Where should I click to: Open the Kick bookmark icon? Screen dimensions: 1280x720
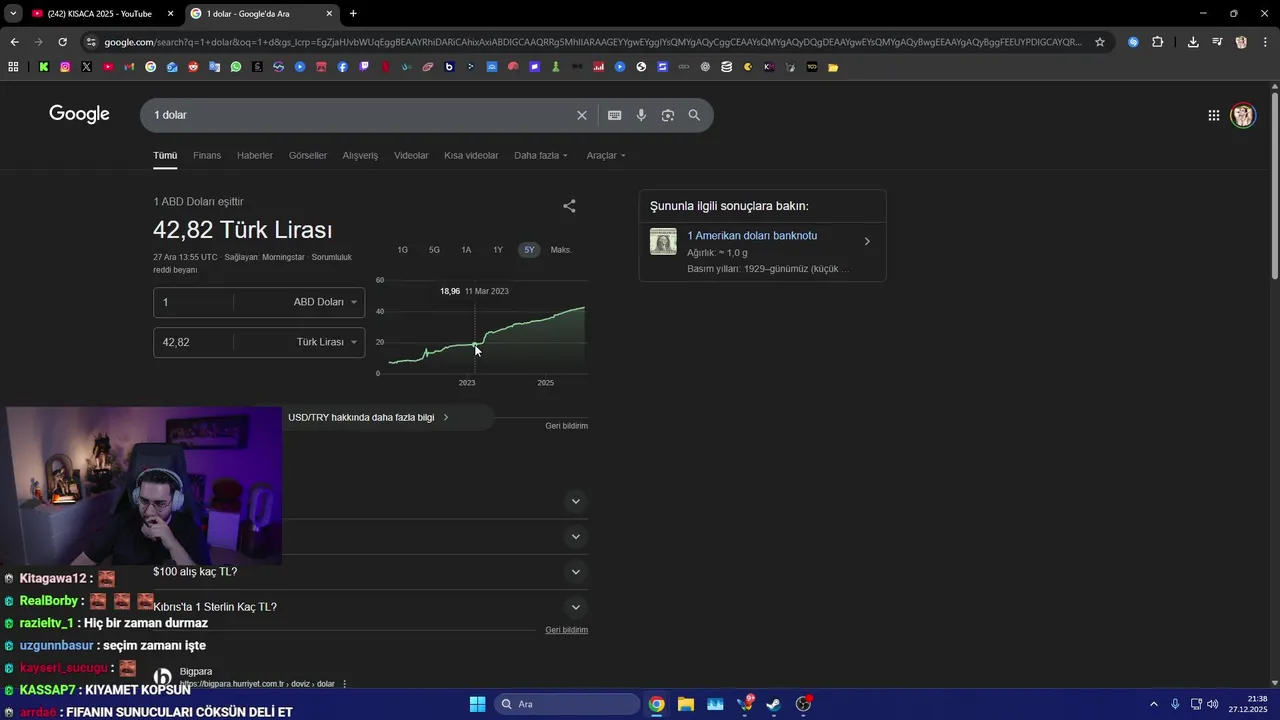click(x=44, y=67)
